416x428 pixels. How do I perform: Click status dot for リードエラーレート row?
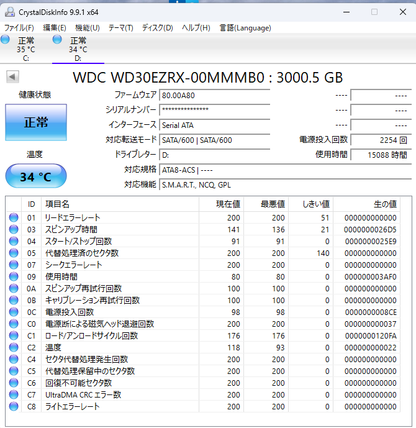(x=14, y=218)
